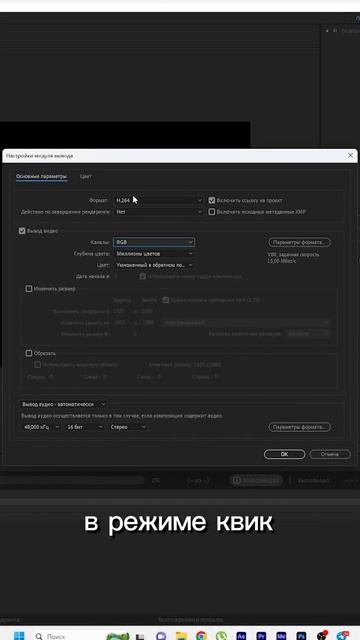
Task: Click audio Параметры формата button
Action: 300,427
